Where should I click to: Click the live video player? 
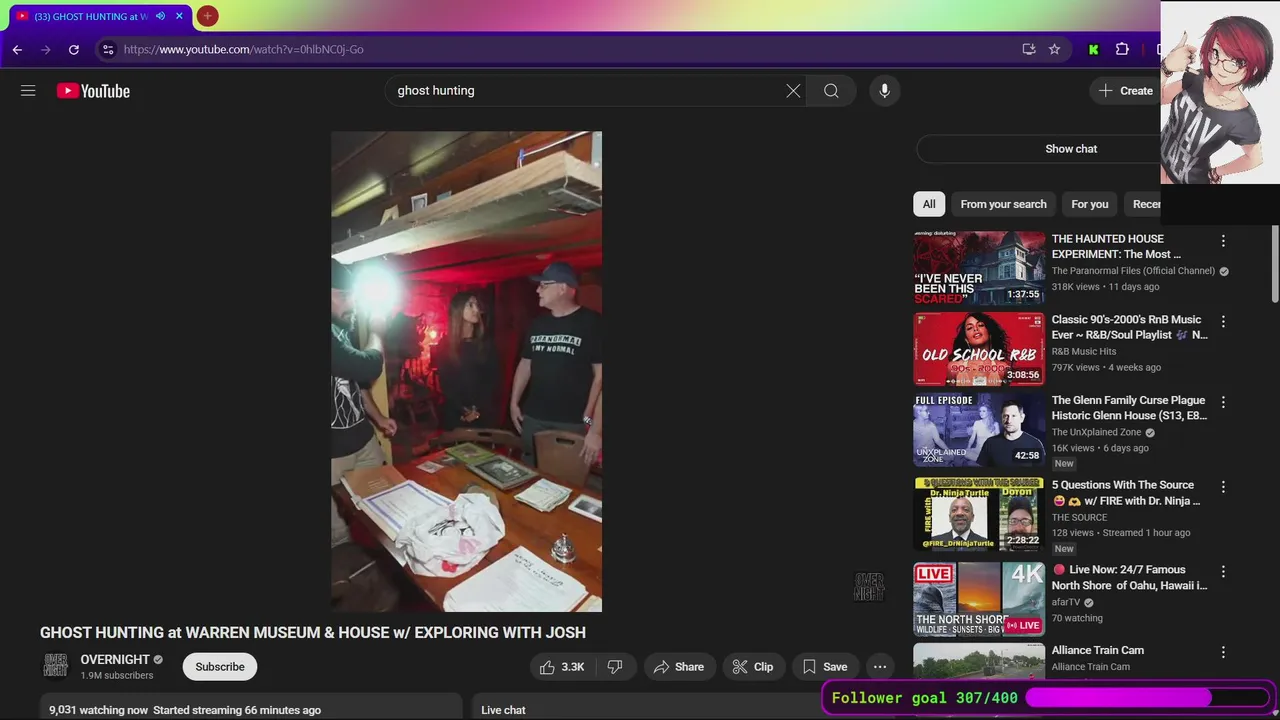466,371
